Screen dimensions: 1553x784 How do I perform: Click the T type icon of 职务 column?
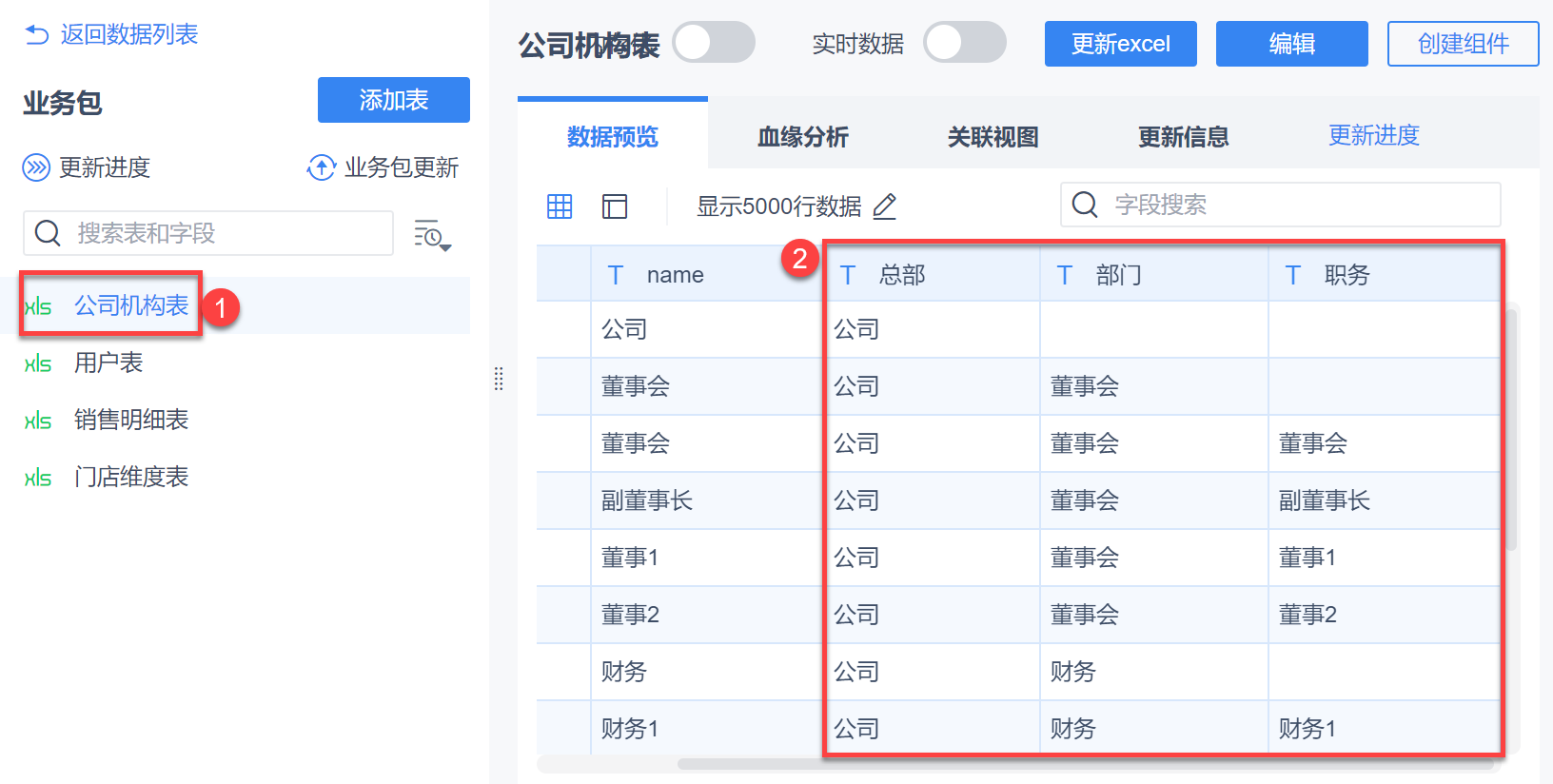1292,276
